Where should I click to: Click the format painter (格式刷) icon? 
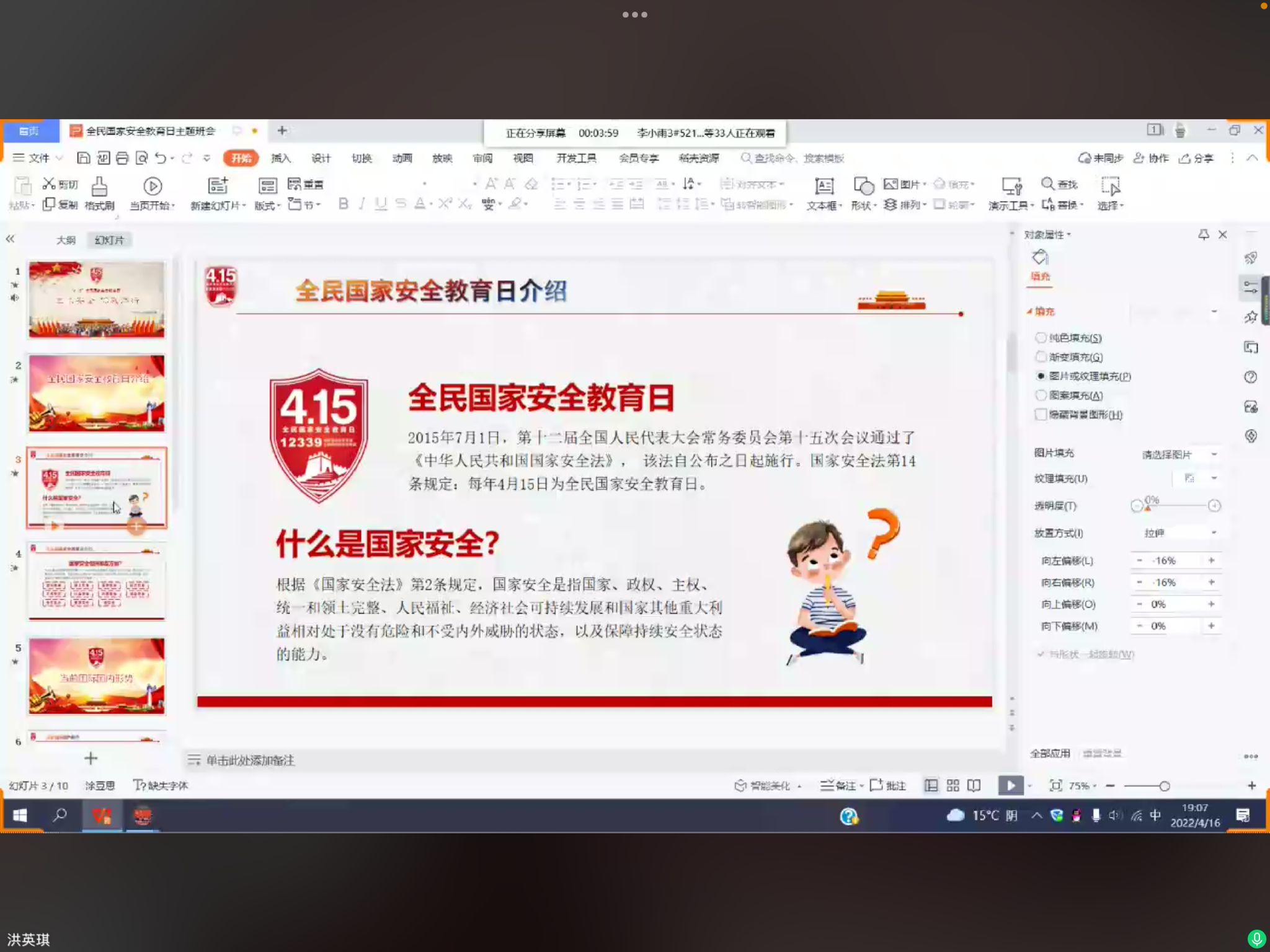pyautogui.click(x=99, y=186)
